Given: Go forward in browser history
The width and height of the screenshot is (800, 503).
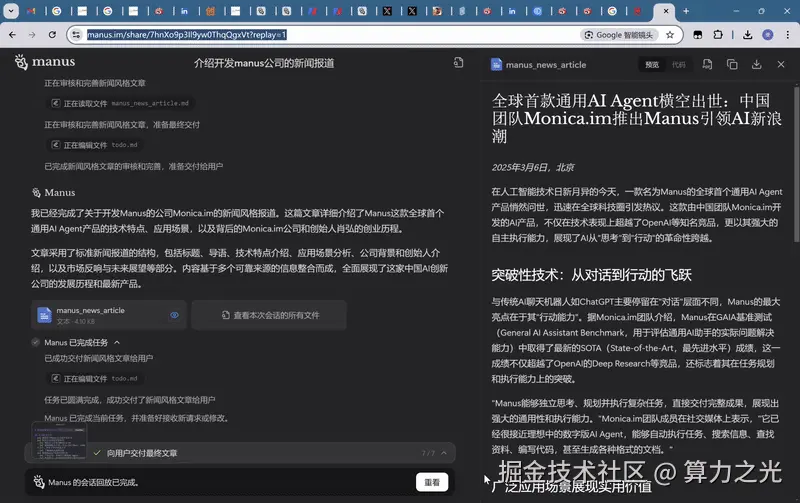Looking at the screenshot, I should 32,35.
